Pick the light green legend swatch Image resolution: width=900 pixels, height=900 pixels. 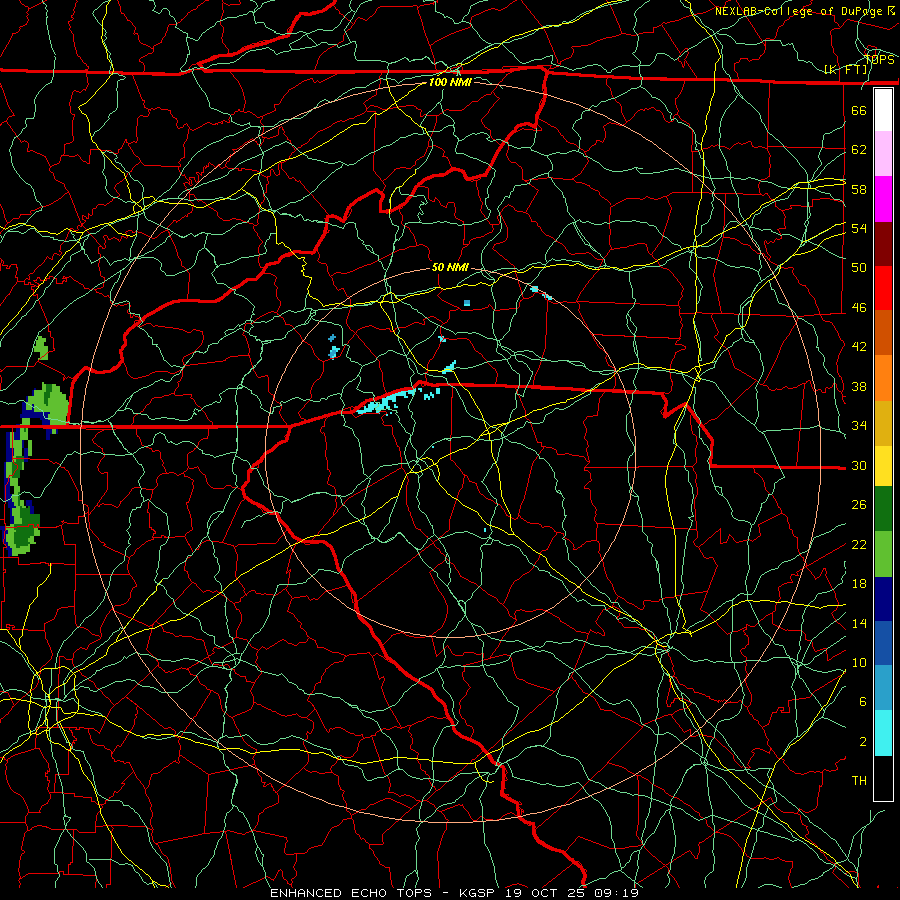tap(883, 554)
